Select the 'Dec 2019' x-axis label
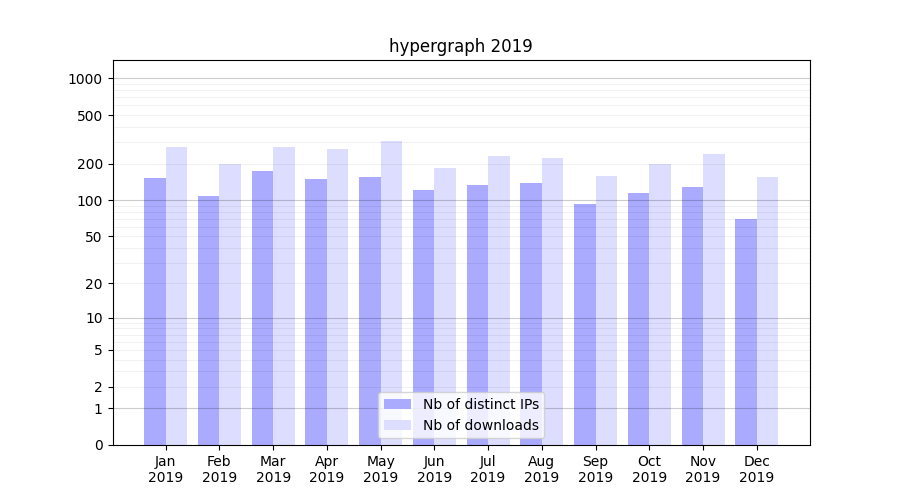This screenshot has height=500, width=900. (x=756, y=469)
